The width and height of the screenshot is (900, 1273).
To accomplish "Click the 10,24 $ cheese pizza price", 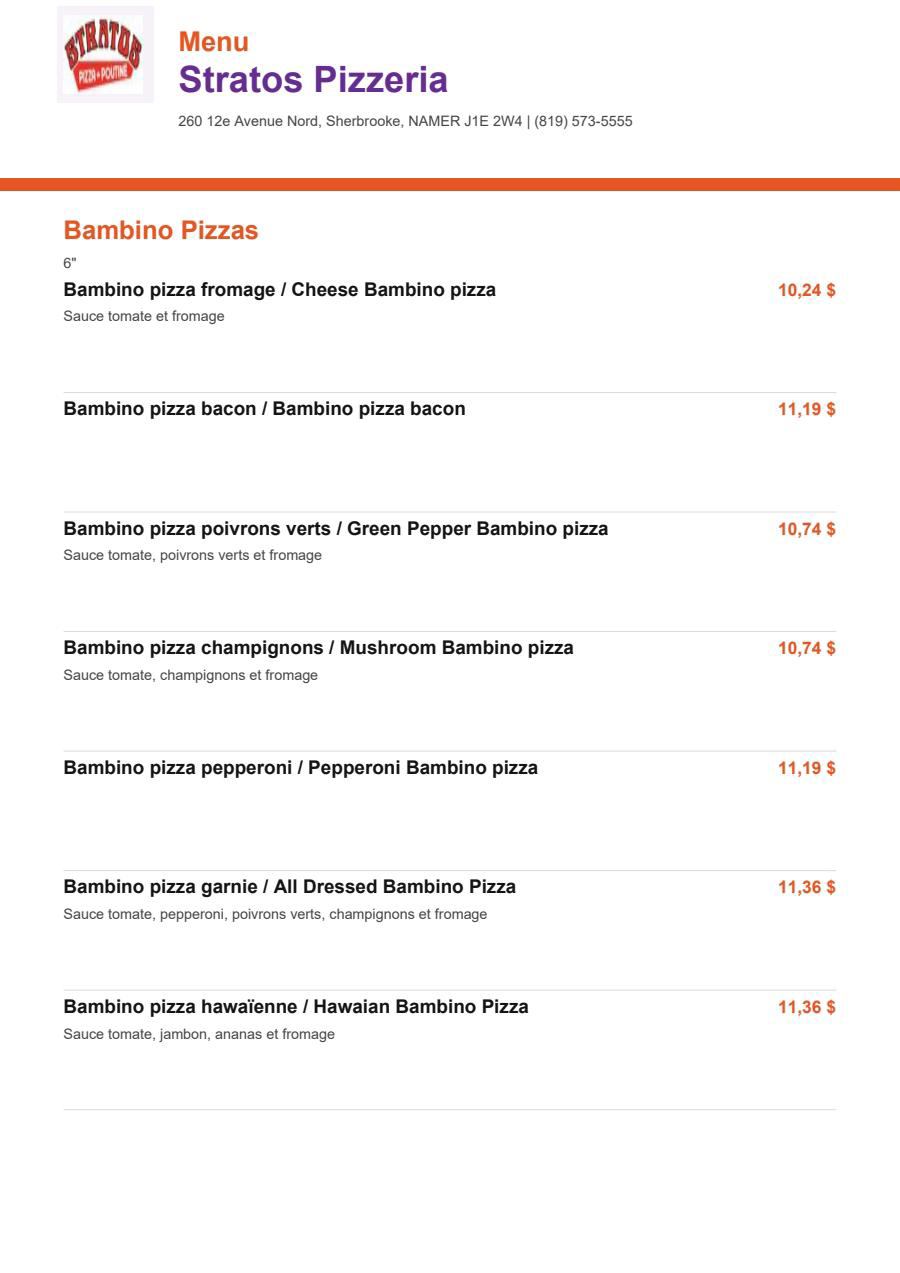I will pos(807,291).
